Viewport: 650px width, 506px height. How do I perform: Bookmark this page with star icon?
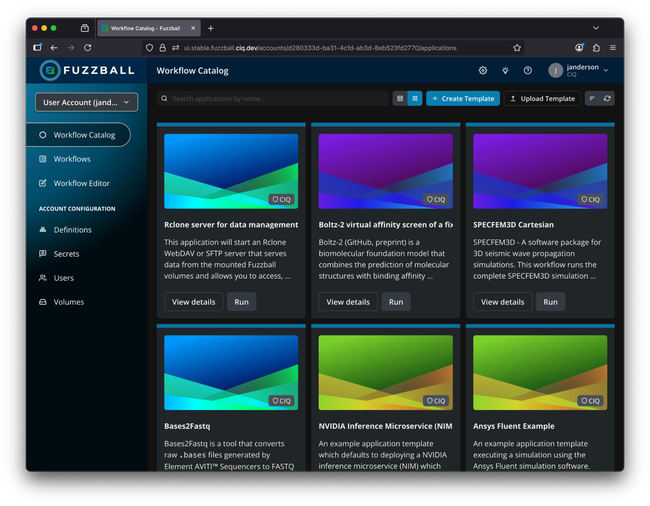click(517, 48)
